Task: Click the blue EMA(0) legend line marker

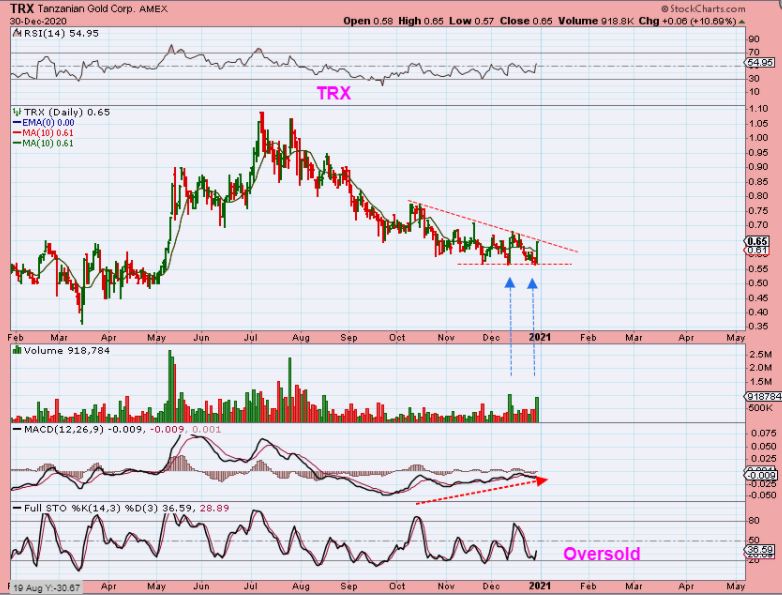Action: click(x=17, y=123)
